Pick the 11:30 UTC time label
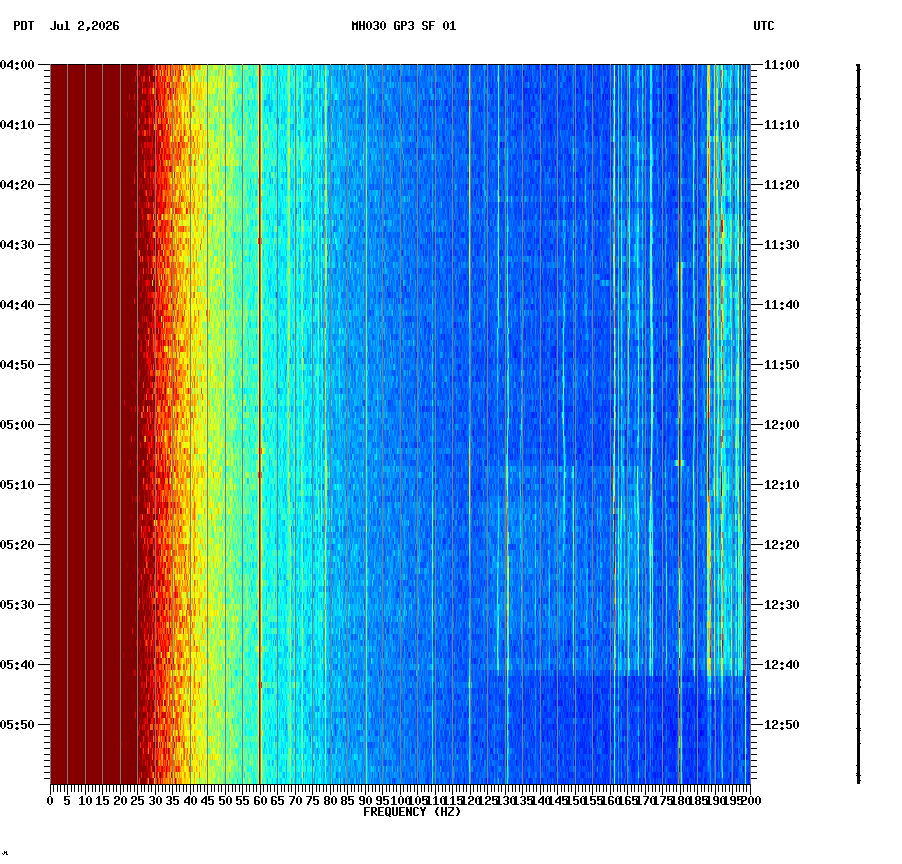The height and width of the screenshot is (864, 902). coord(782,244)
